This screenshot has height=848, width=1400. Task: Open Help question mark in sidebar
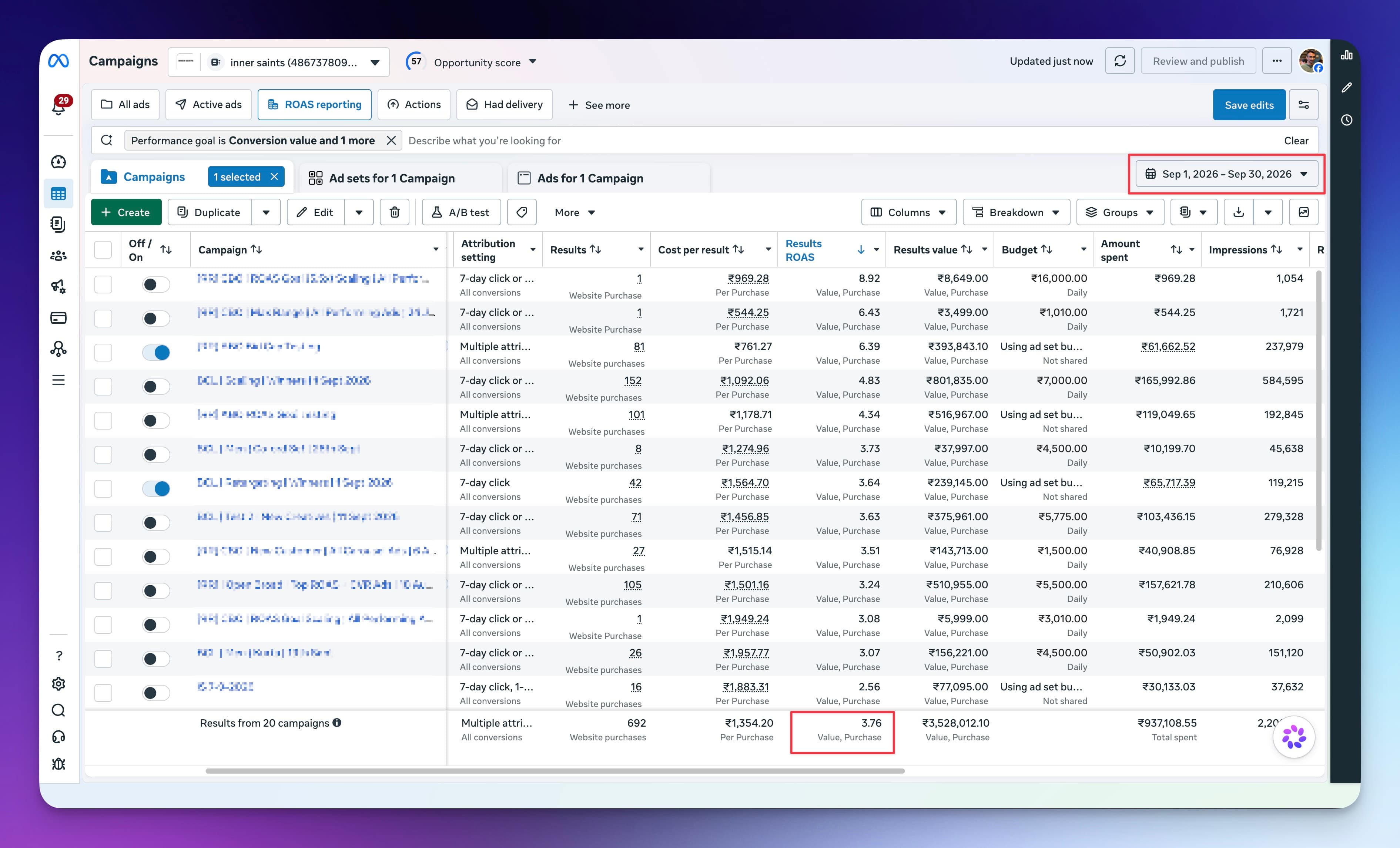pyautogui.click(x=58, y=656)
